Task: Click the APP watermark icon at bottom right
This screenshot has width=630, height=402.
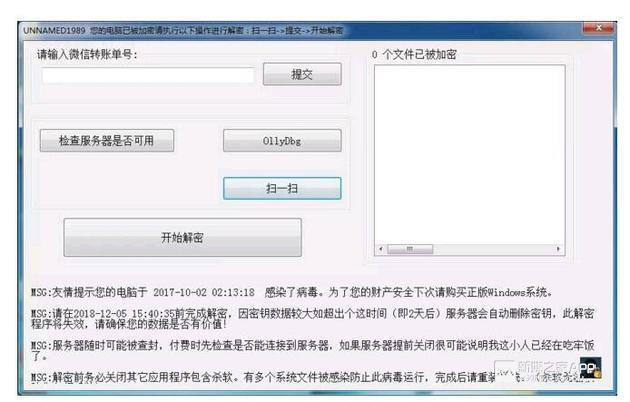Action: click(x=590, y=368)
